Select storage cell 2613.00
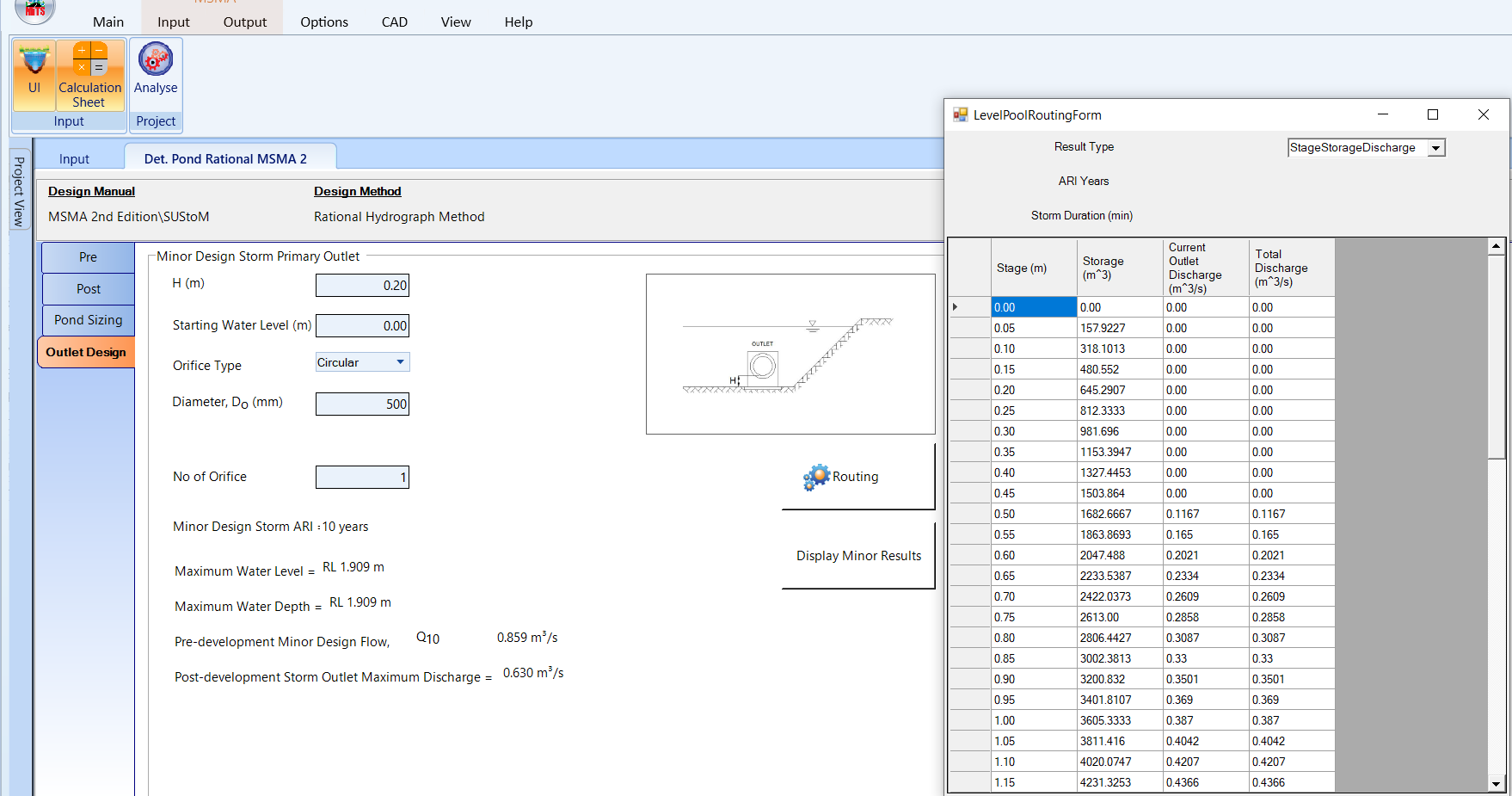The height and width of the screenshot is (796, 1512). click(x=1120, y=617)
